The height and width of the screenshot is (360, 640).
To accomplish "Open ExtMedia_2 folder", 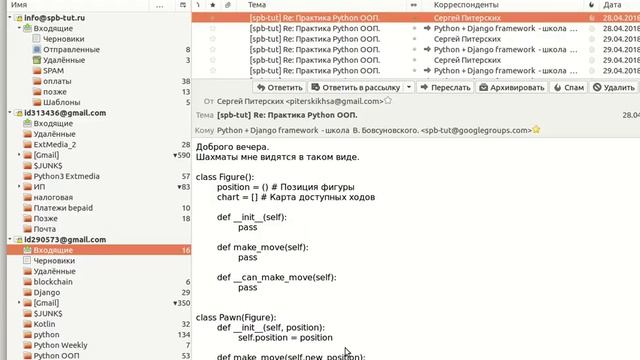I will (x=55, y=144).
